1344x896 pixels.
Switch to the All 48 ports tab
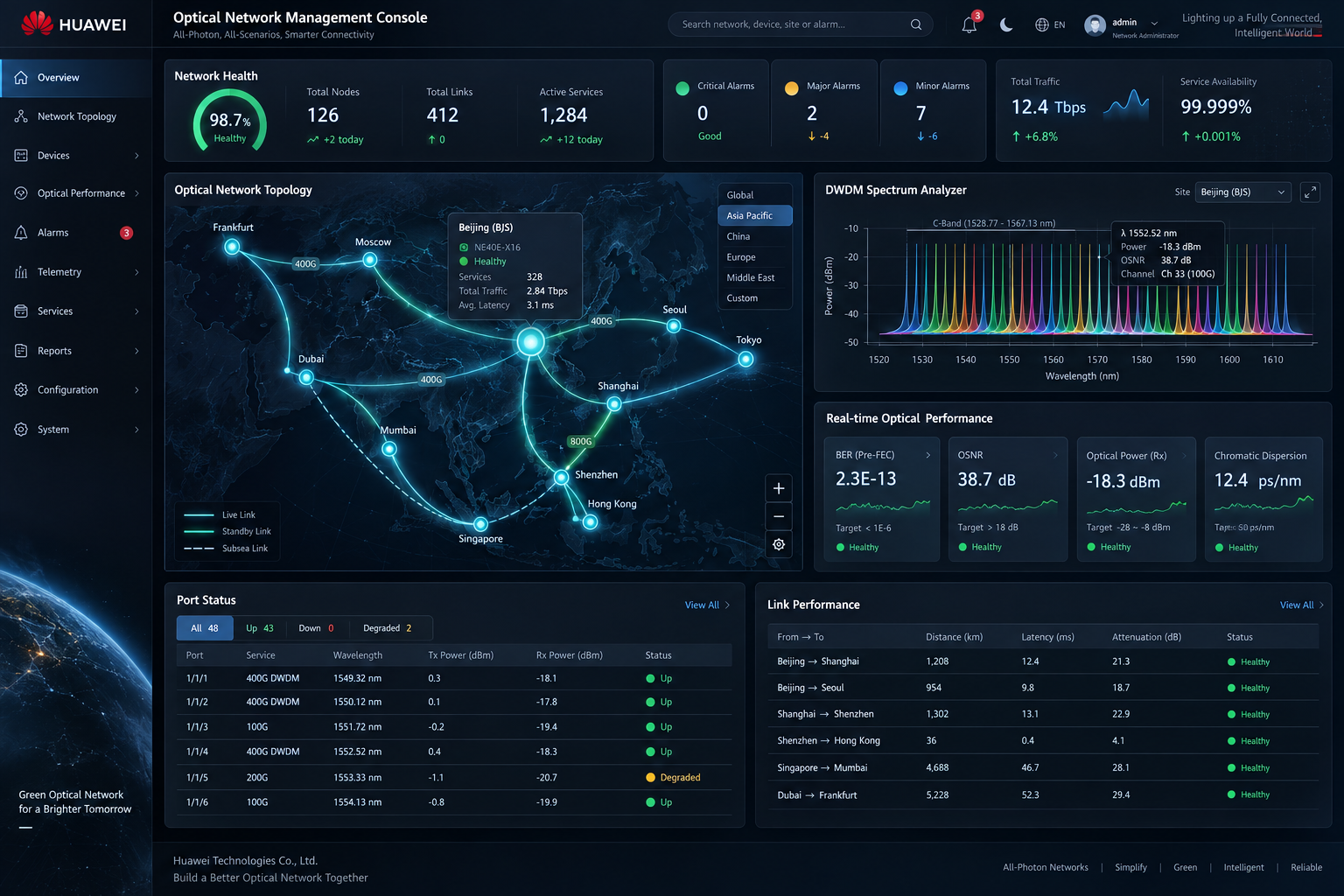tap(205, 628)
